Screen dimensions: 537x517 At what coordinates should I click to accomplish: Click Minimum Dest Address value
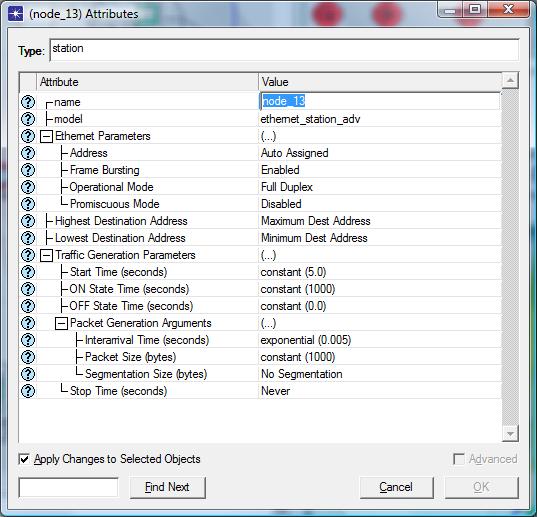click(x=314, y=238)
